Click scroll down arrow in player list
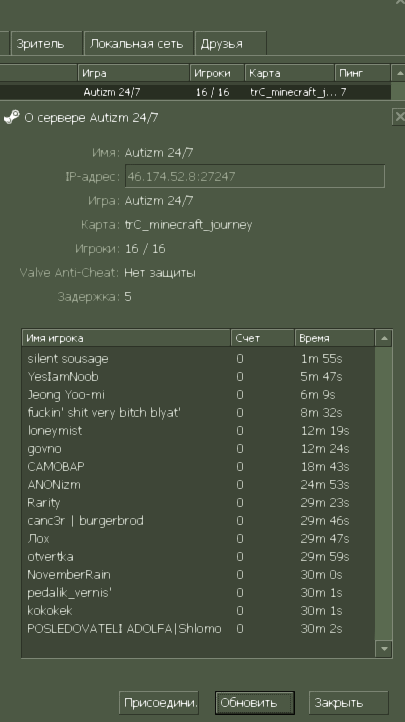This screenshot has height=722, width=405. (384, 649)
